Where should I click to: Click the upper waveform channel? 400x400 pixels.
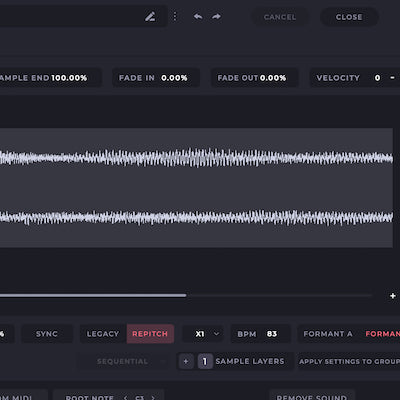(x=196, y=158)
